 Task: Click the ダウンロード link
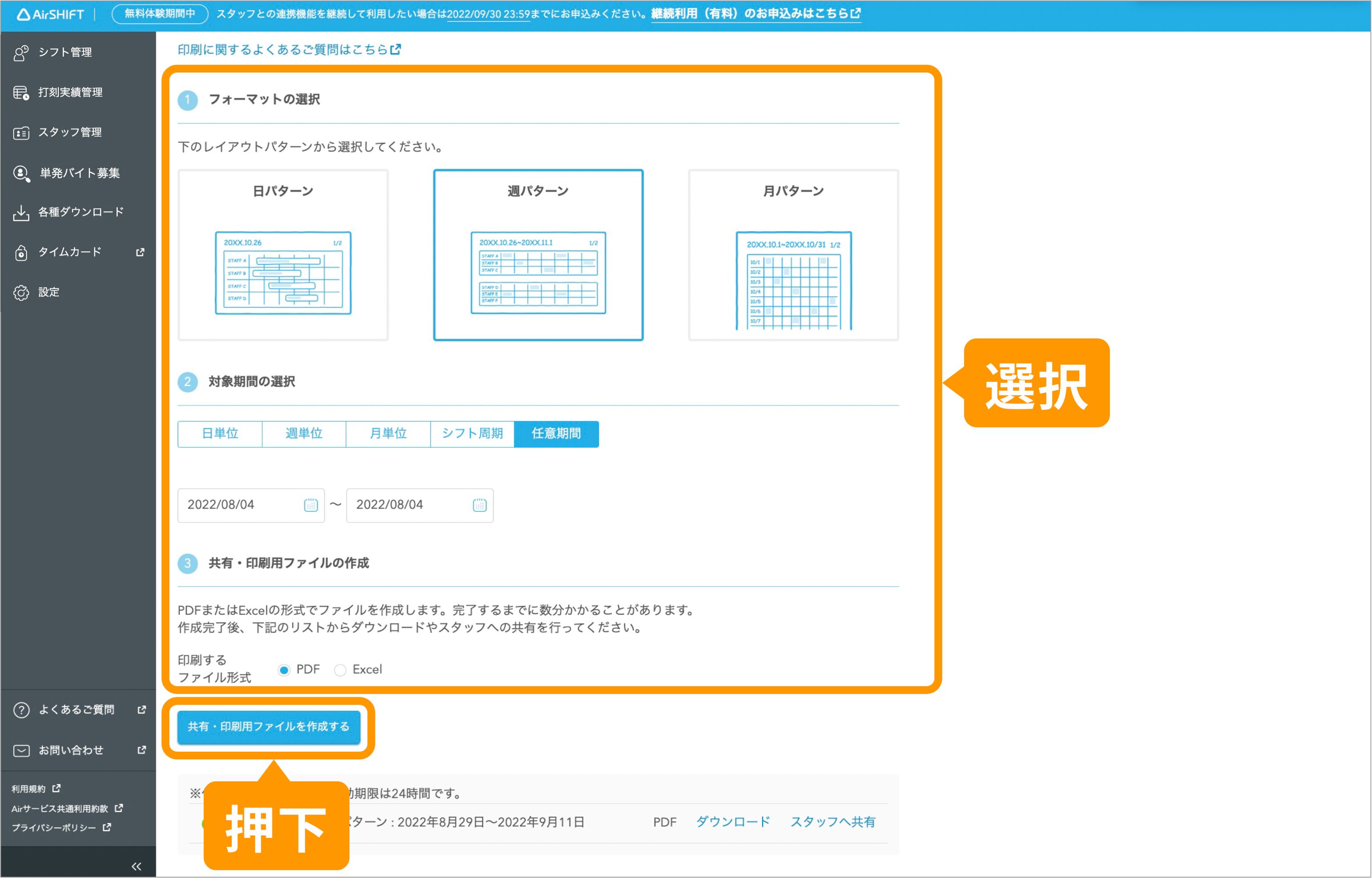733,822
